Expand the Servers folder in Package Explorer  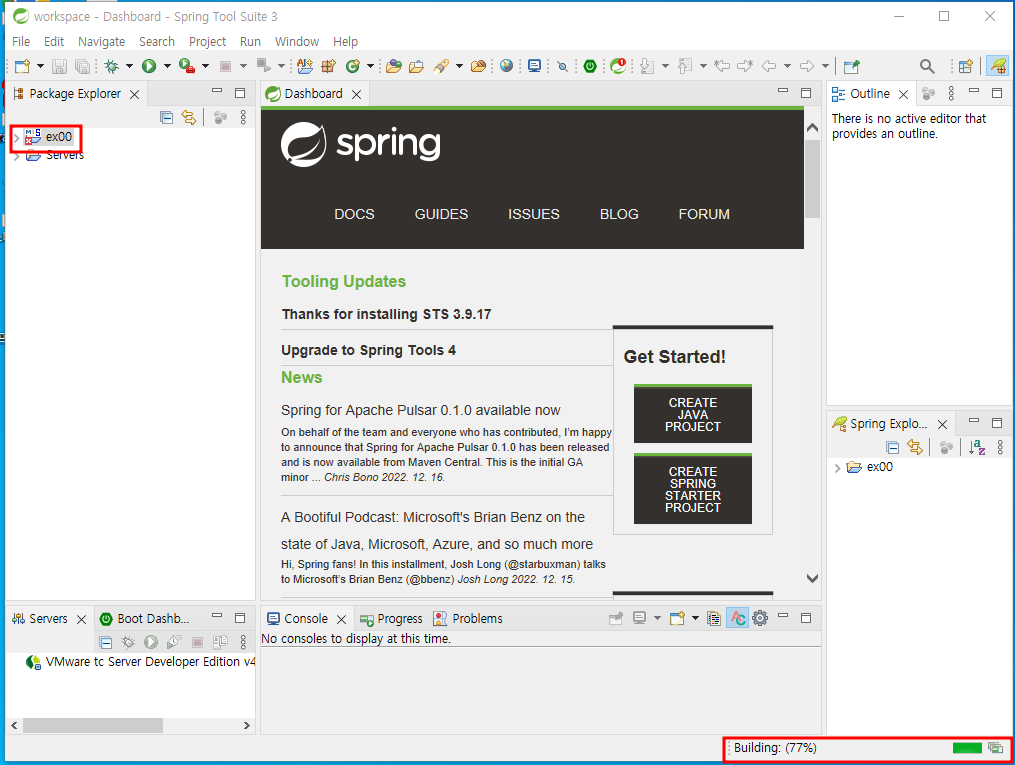point(17,155)
